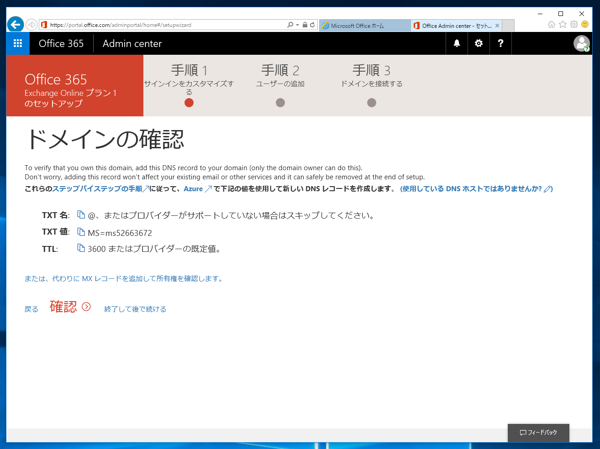
Task: Maximize the browser window
Action: pos(561,14)
